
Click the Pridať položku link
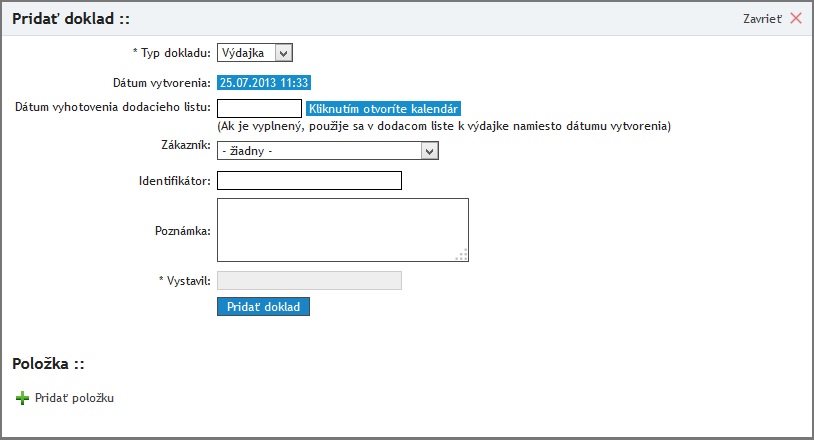click(74, 398)
